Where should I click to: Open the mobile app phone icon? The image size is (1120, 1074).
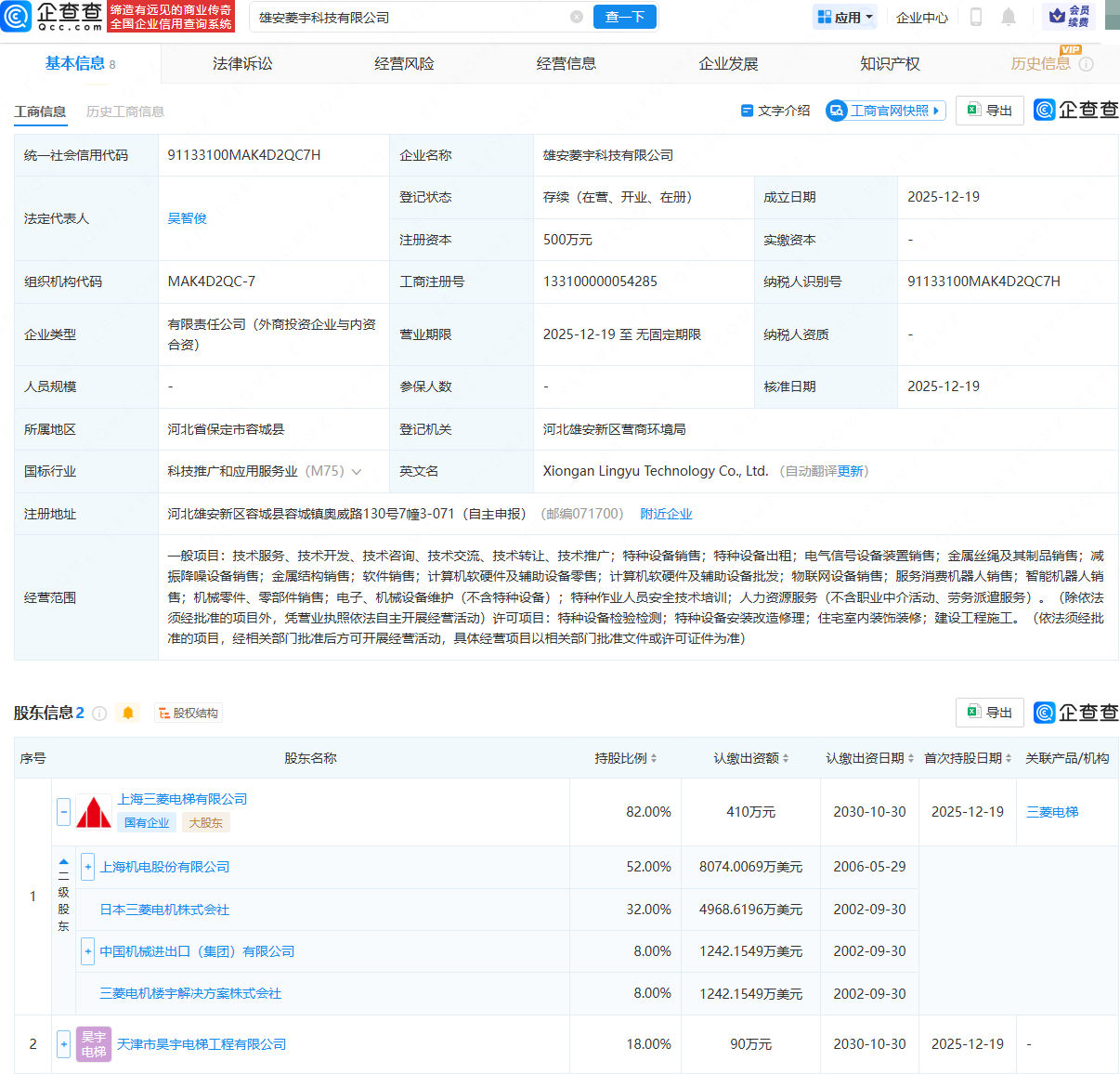(976, 17)
